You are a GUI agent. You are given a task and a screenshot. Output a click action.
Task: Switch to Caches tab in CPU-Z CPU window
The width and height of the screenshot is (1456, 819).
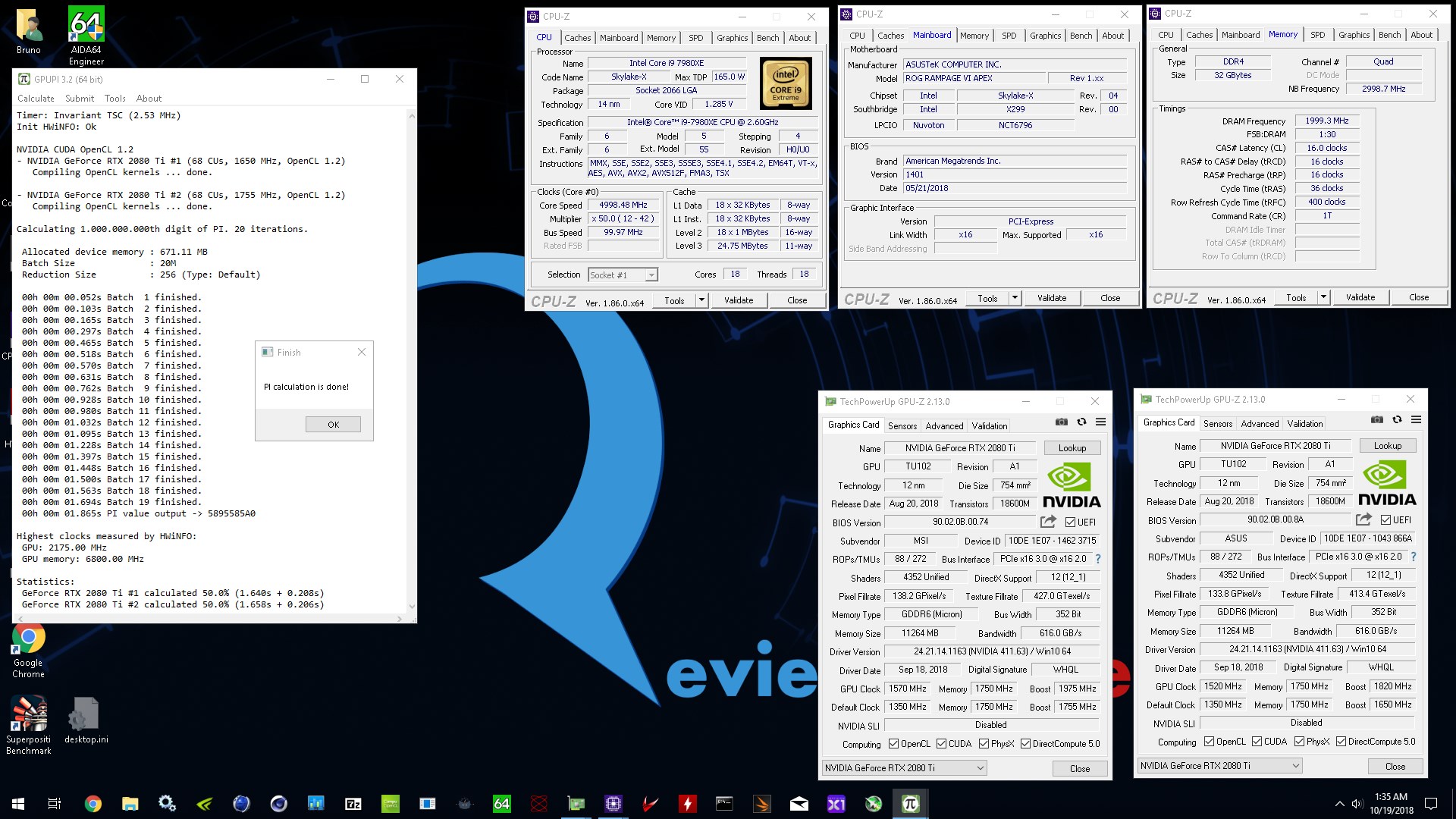(x=577, y=38)
